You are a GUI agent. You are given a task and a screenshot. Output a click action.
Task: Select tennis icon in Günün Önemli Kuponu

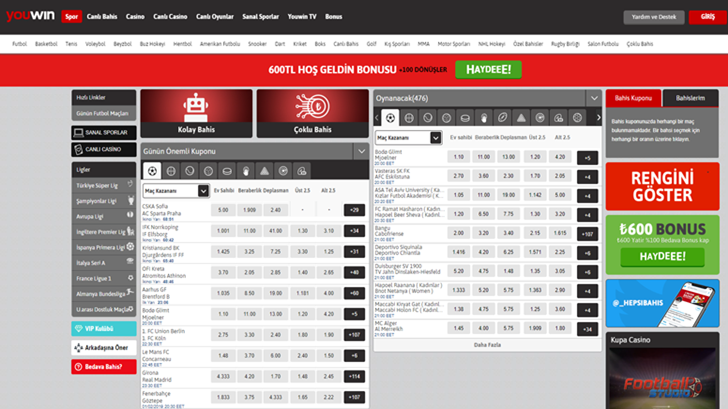189,171
